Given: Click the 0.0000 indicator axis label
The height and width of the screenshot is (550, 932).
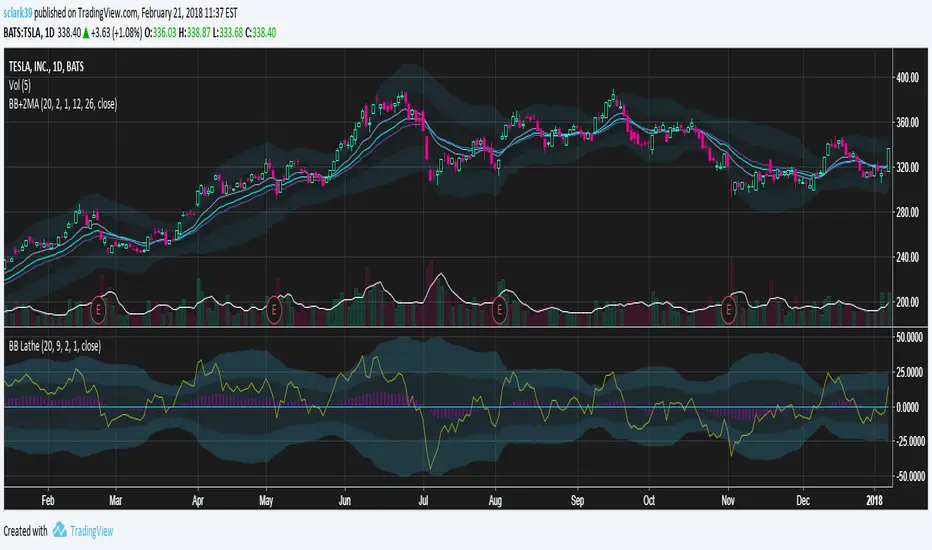Looking at the screenshot, I should 908,407.
